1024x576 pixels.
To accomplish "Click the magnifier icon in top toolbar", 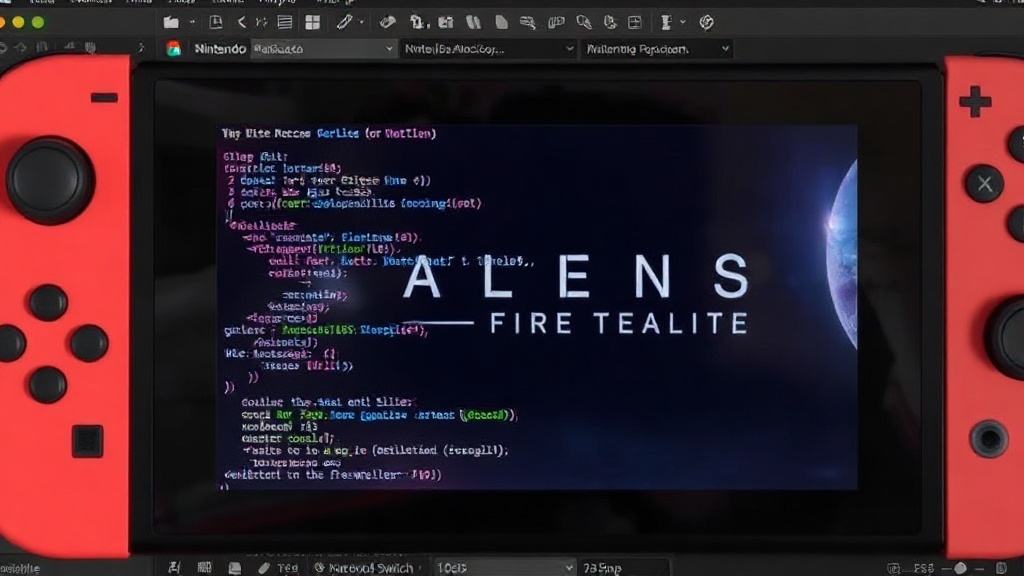I will [583, 22].
